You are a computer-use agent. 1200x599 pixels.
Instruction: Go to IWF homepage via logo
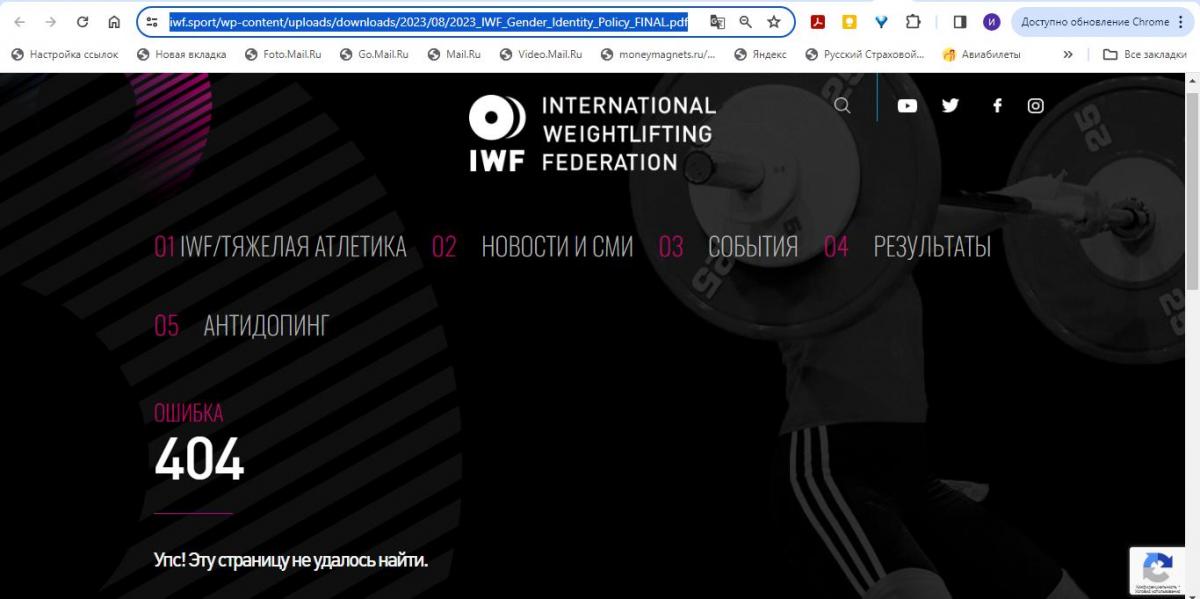click(x=593, y=133)
